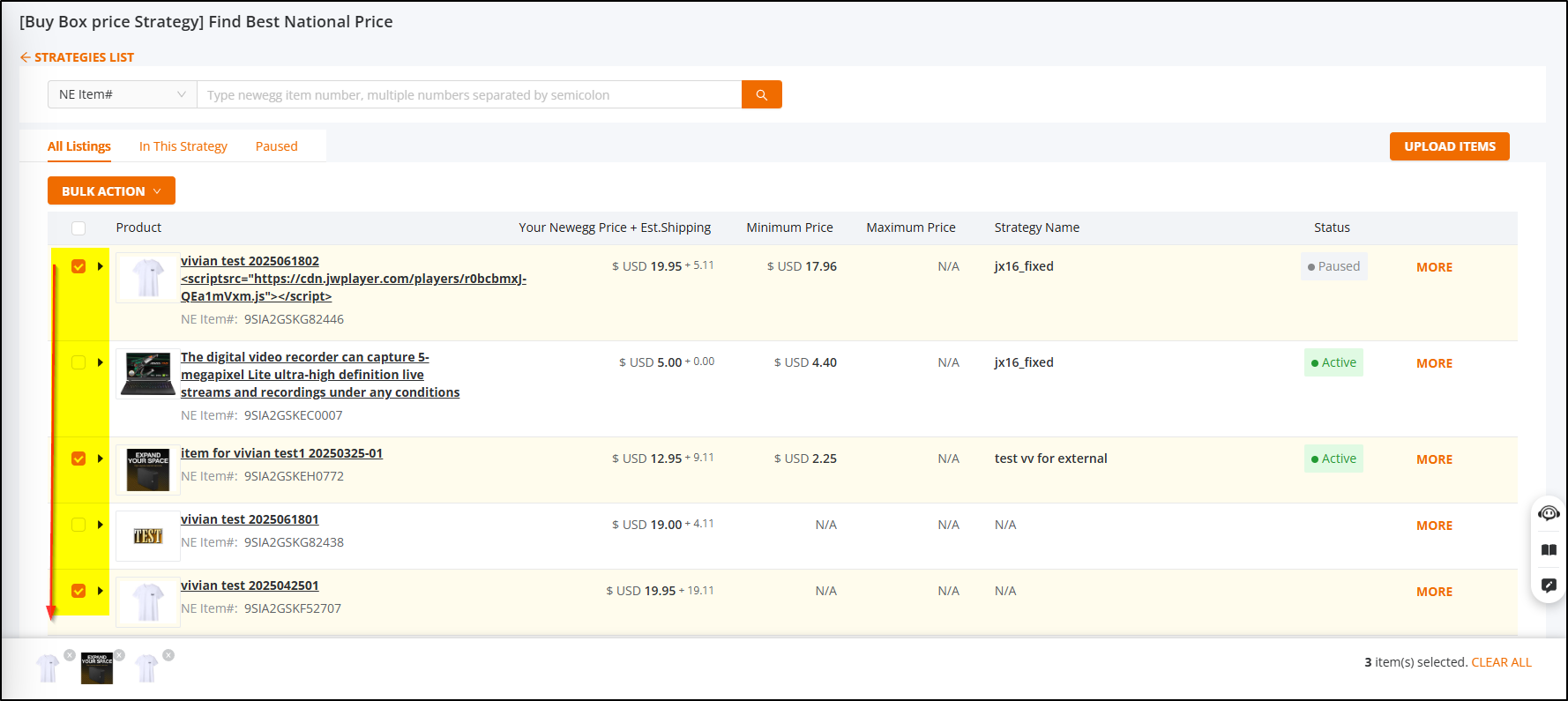The image size is (1568, 701).
Task: Click the item number 9SIA2GSKG82438
Action: coord(294,542)
